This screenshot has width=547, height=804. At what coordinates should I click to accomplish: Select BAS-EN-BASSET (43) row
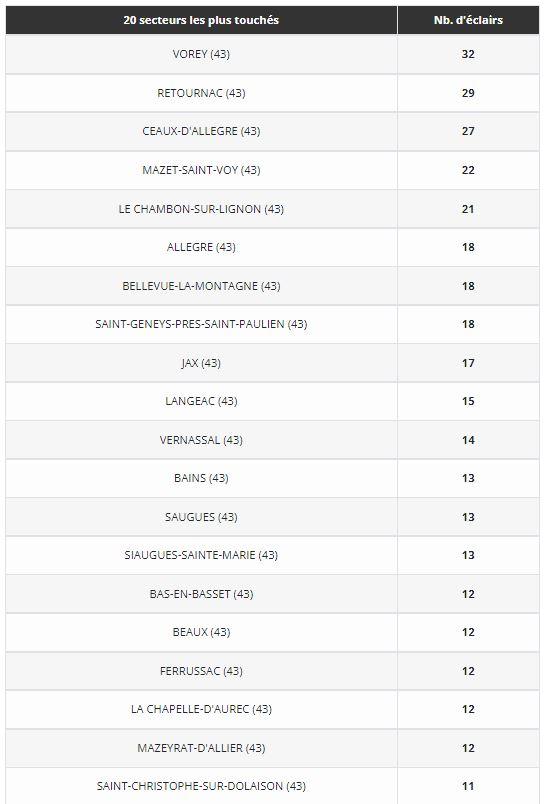click(272, 594)
